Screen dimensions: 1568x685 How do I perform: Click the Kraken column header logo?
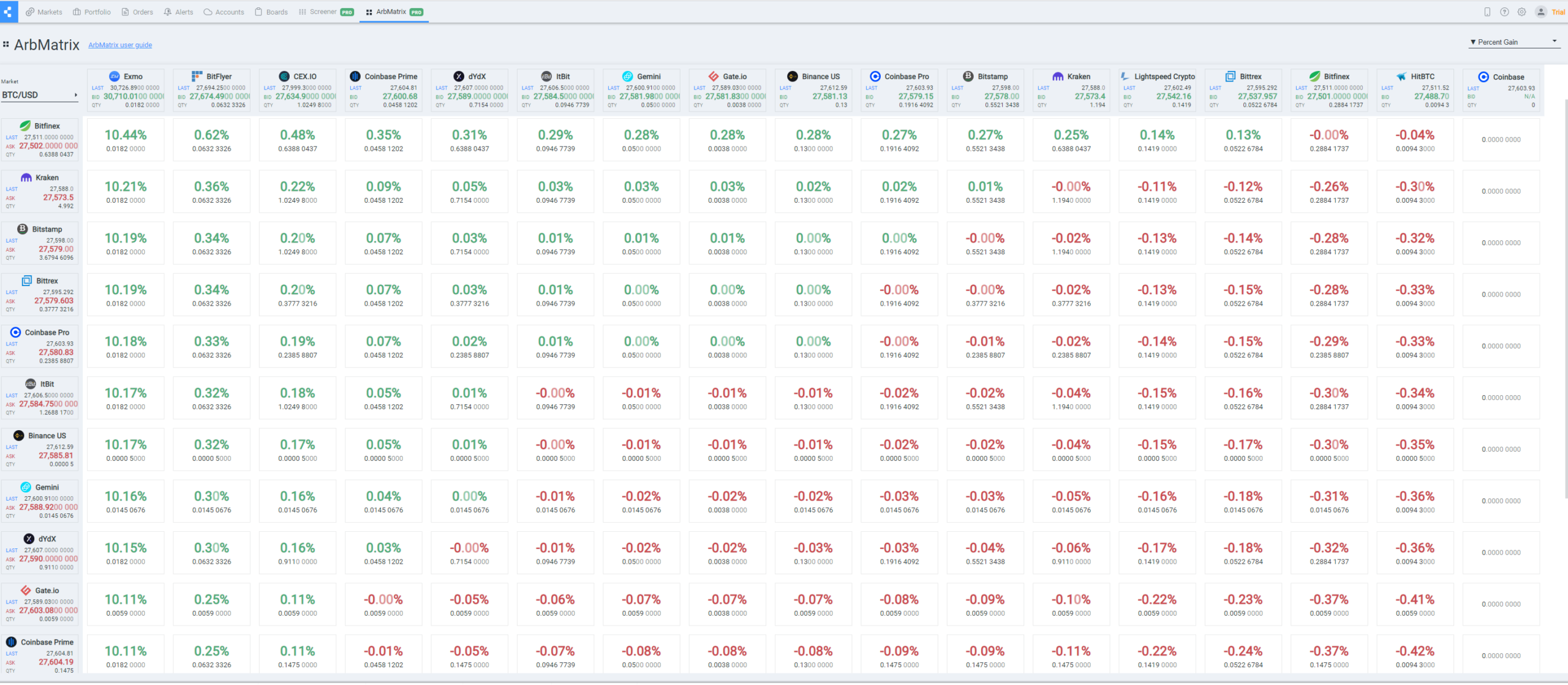click(x=1058, y=77)
